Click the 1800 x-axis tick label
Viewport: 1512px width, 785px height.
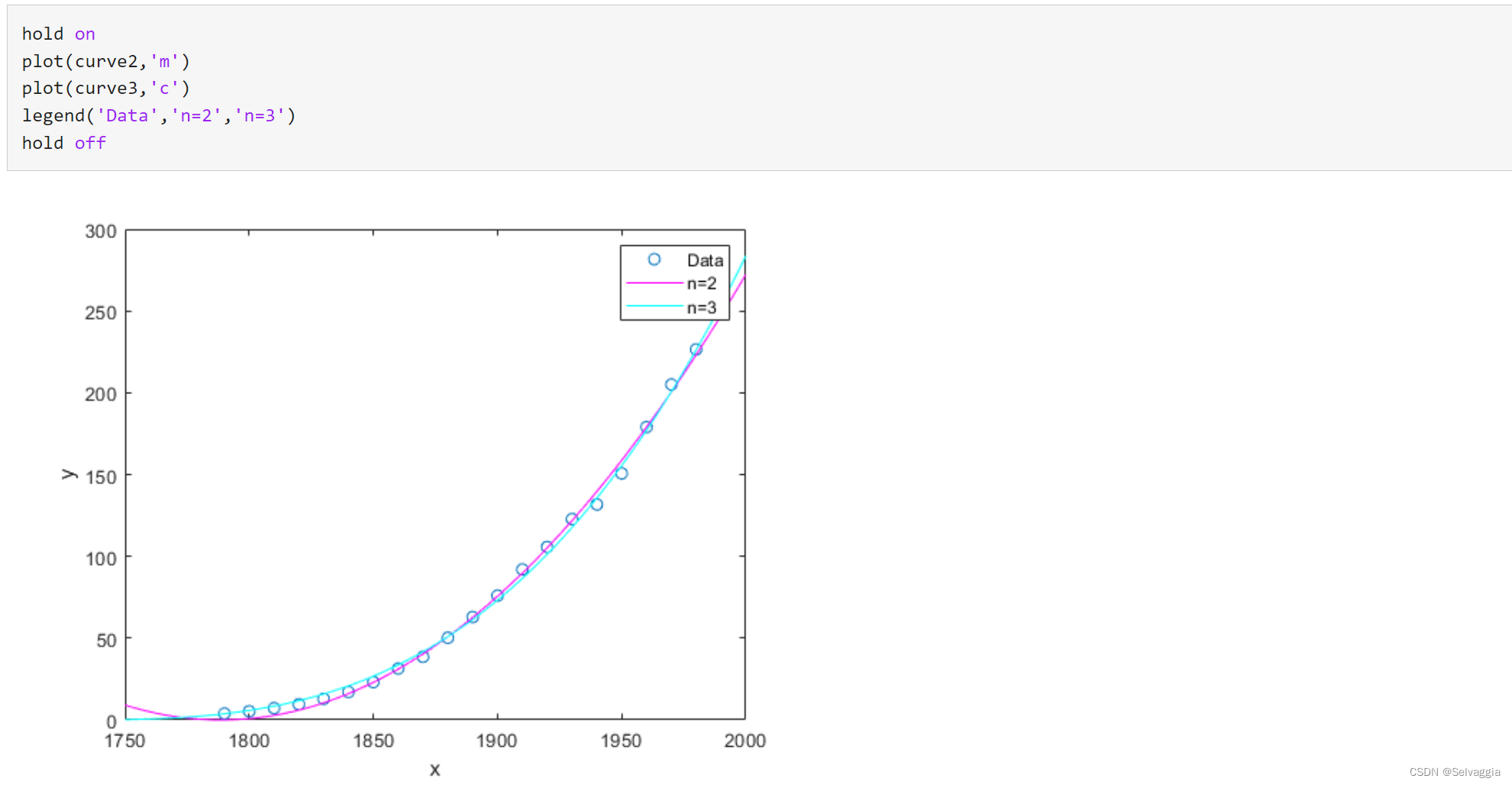pos(249,741)
